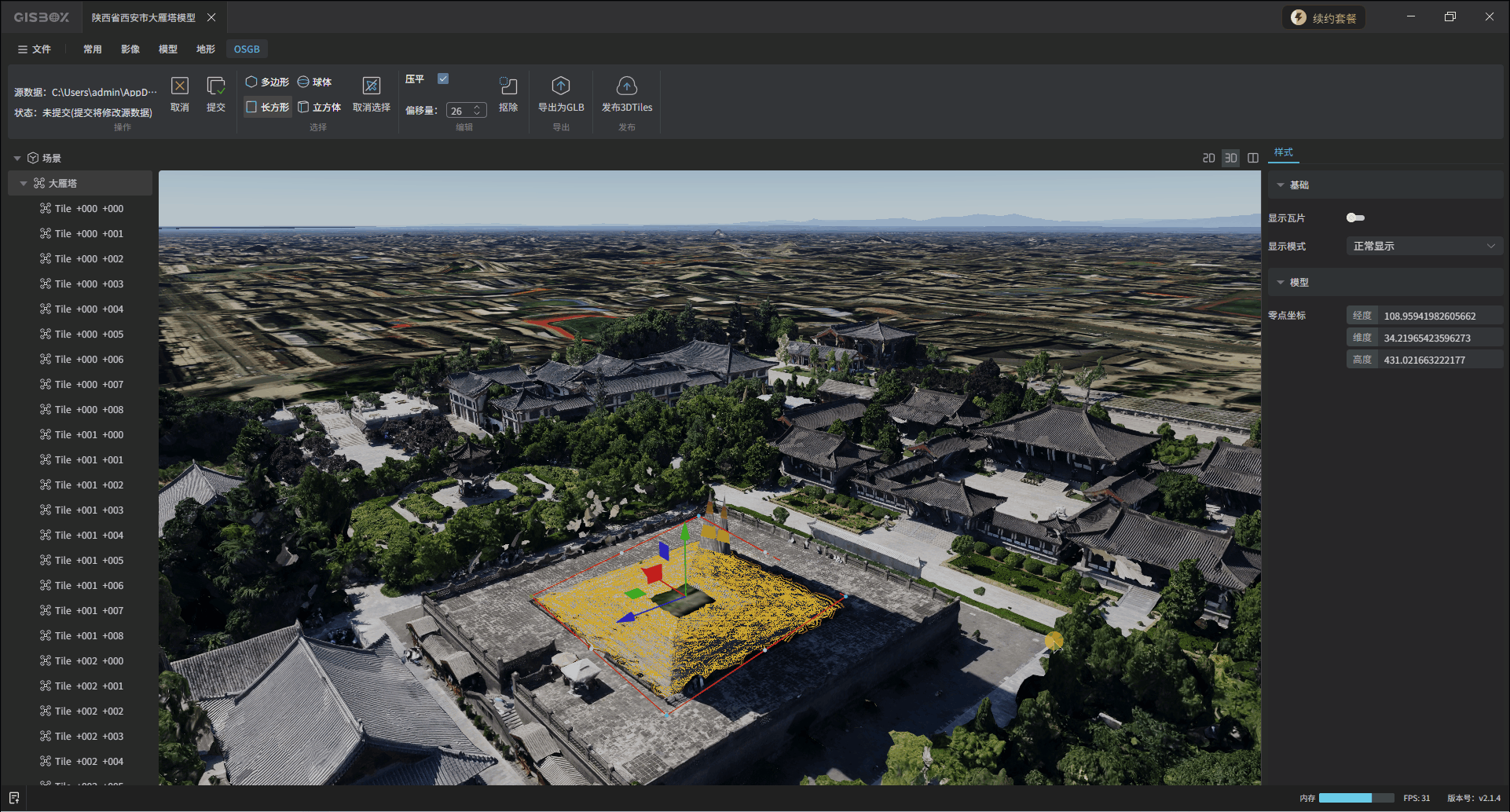Export model as GLB
Viewport: 1510px width, 812px height.
pos(560,86)
